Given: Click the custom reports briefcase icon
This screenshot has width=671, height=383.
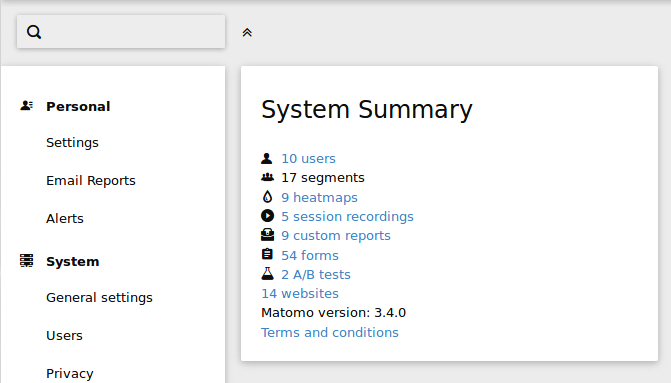Looking at the screenshot, I should 267,235.
